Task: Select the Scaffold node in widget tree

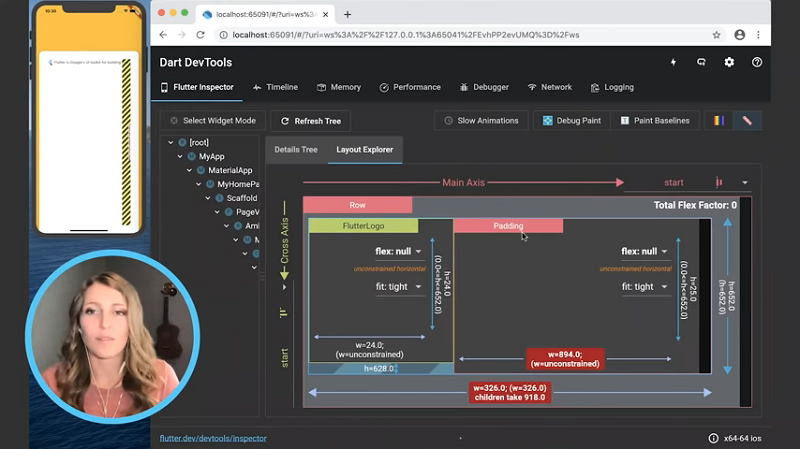Action: [241, 198]
